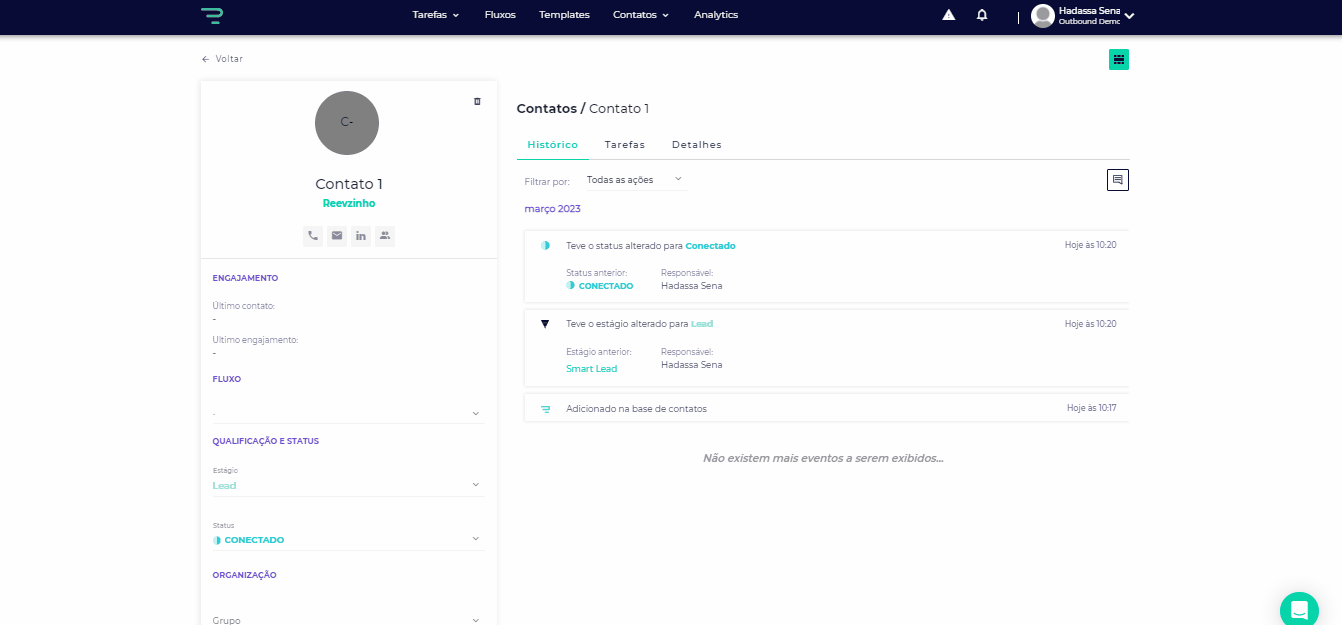Click the Reev logo in top bar

[x=212, y=15]
